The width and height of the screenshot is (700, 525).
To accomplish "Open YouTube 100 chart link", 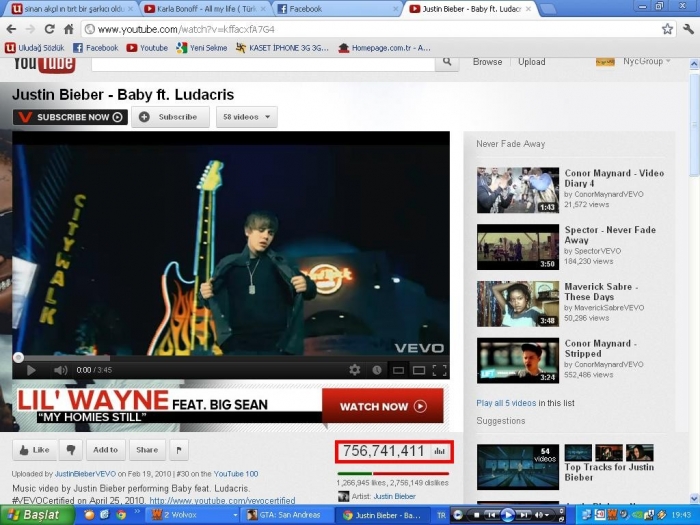I will point(236,474).
